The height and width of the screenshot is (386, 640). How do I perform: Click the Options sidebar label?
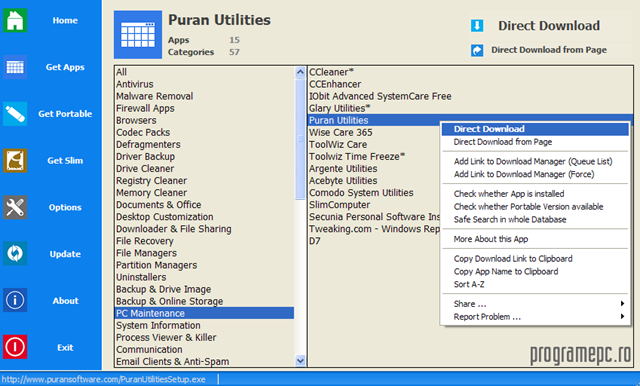click(x=65, y=207)
